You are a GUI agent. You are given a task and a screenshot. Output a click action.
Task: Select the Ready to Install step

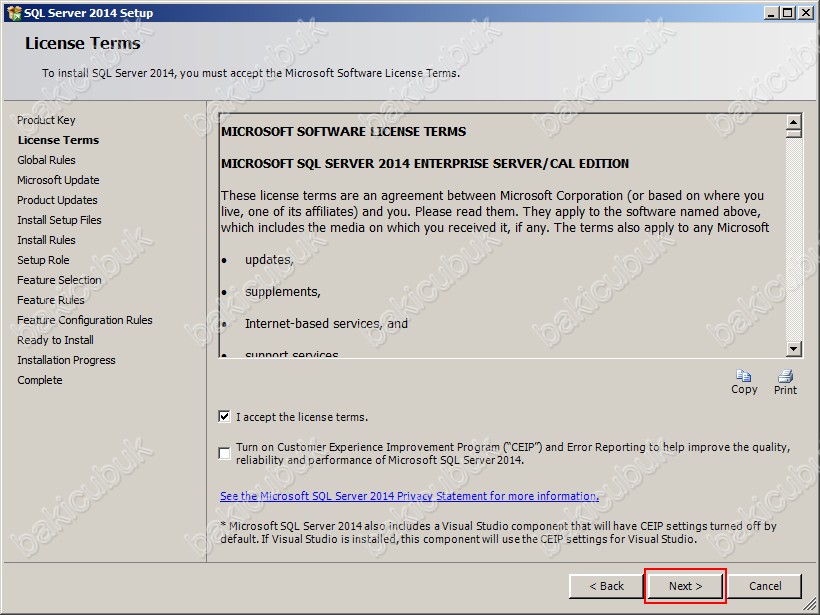(55, 339)
